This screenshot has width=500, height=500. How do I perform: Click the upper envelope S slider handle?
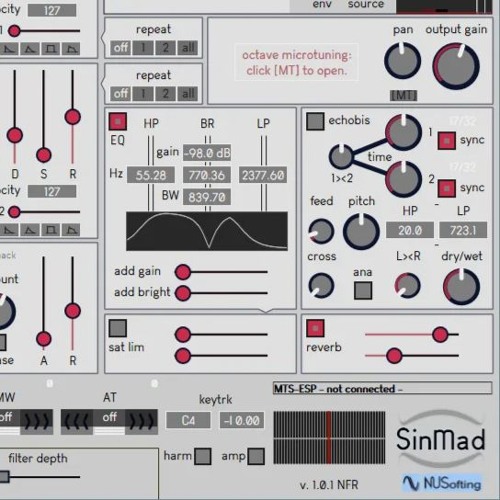(44, 155)
